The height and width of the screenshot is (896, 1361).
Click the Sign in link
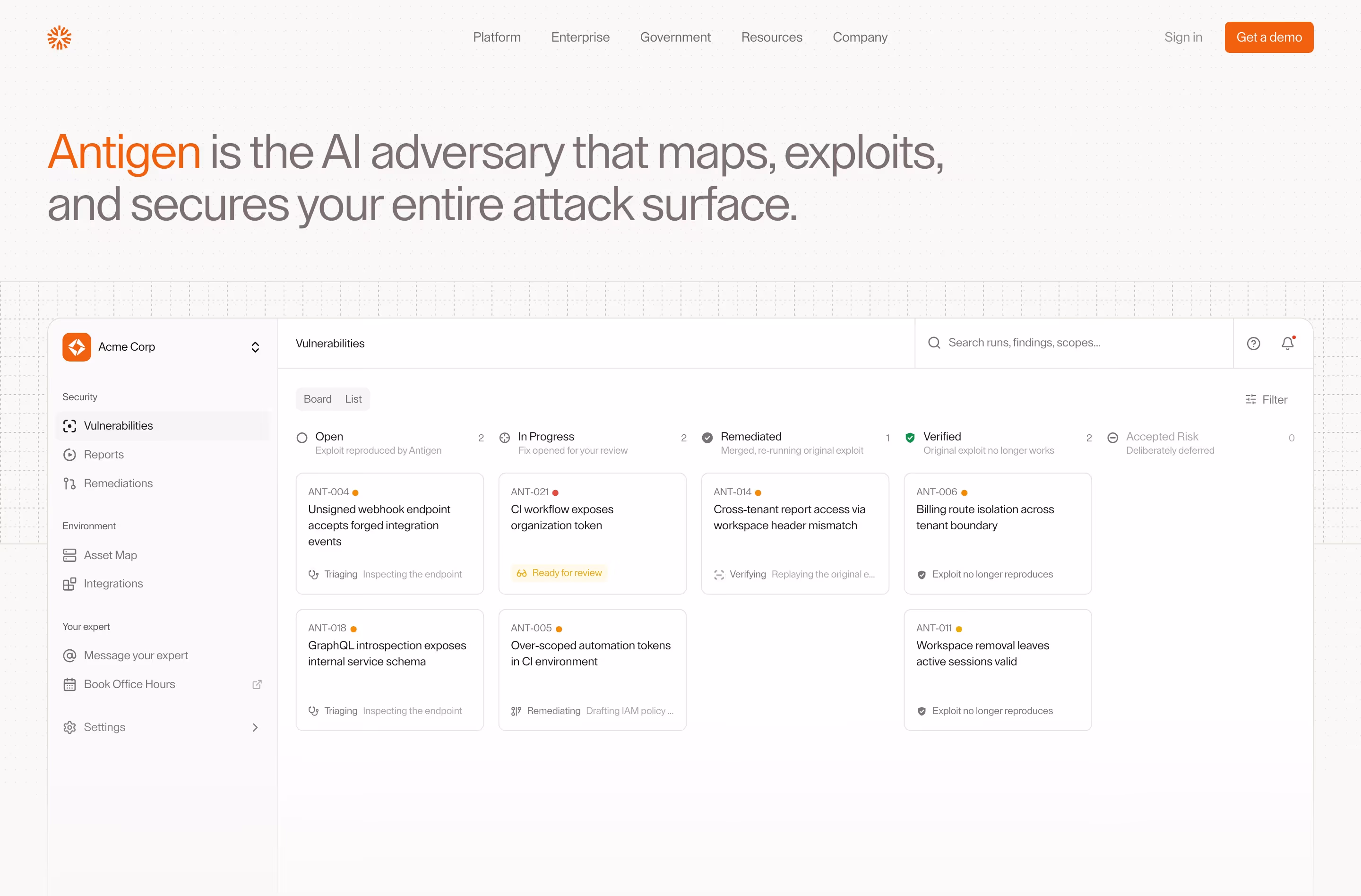(x=1183, y=37)
